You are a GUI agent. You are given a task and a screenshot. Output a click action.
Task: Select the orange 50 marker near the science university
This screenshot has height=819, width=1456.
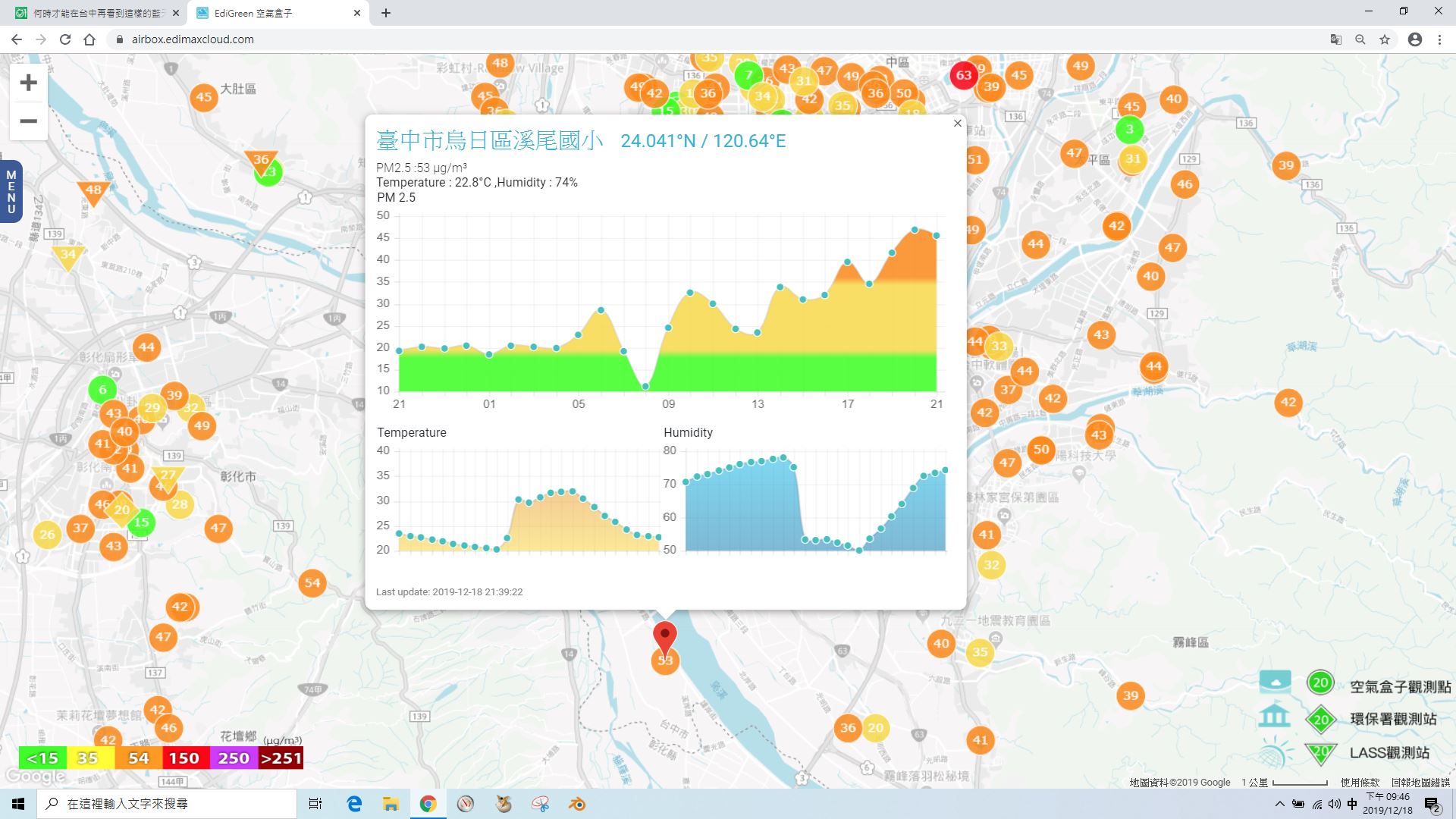pyautogui.click(x=1041, y=449)
